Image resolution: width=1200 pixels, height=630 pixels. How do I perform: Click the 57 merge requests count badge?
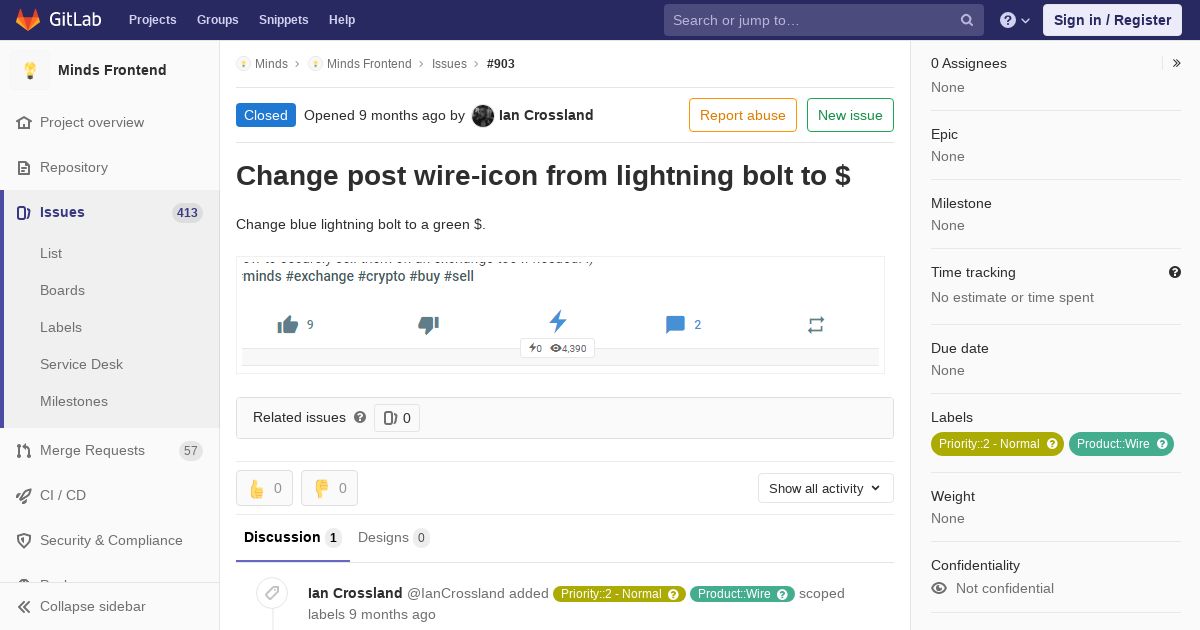[x=191, y=451]
